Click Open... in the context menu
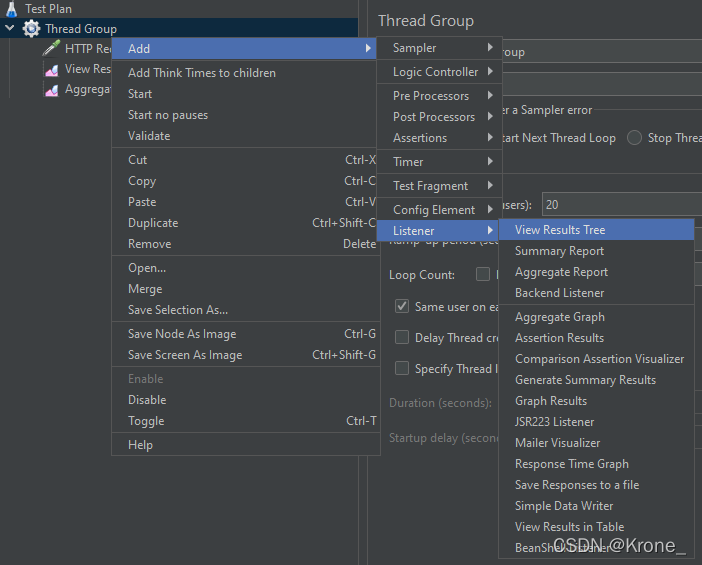 click(244, 268)
